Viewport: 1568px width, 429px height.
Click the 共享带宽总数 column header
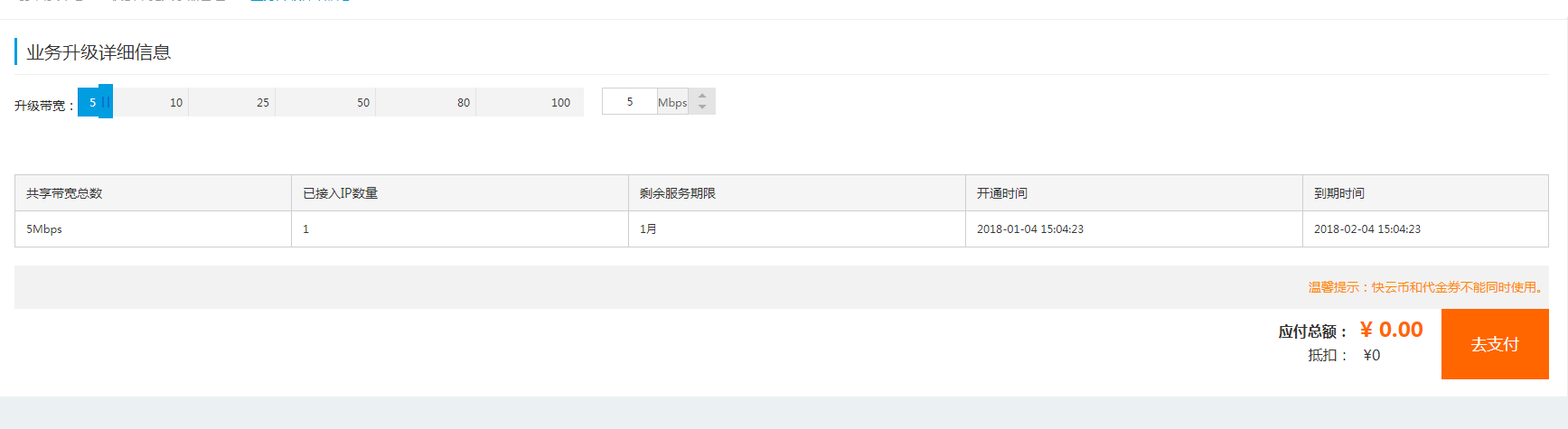click(x=64, y=193)
